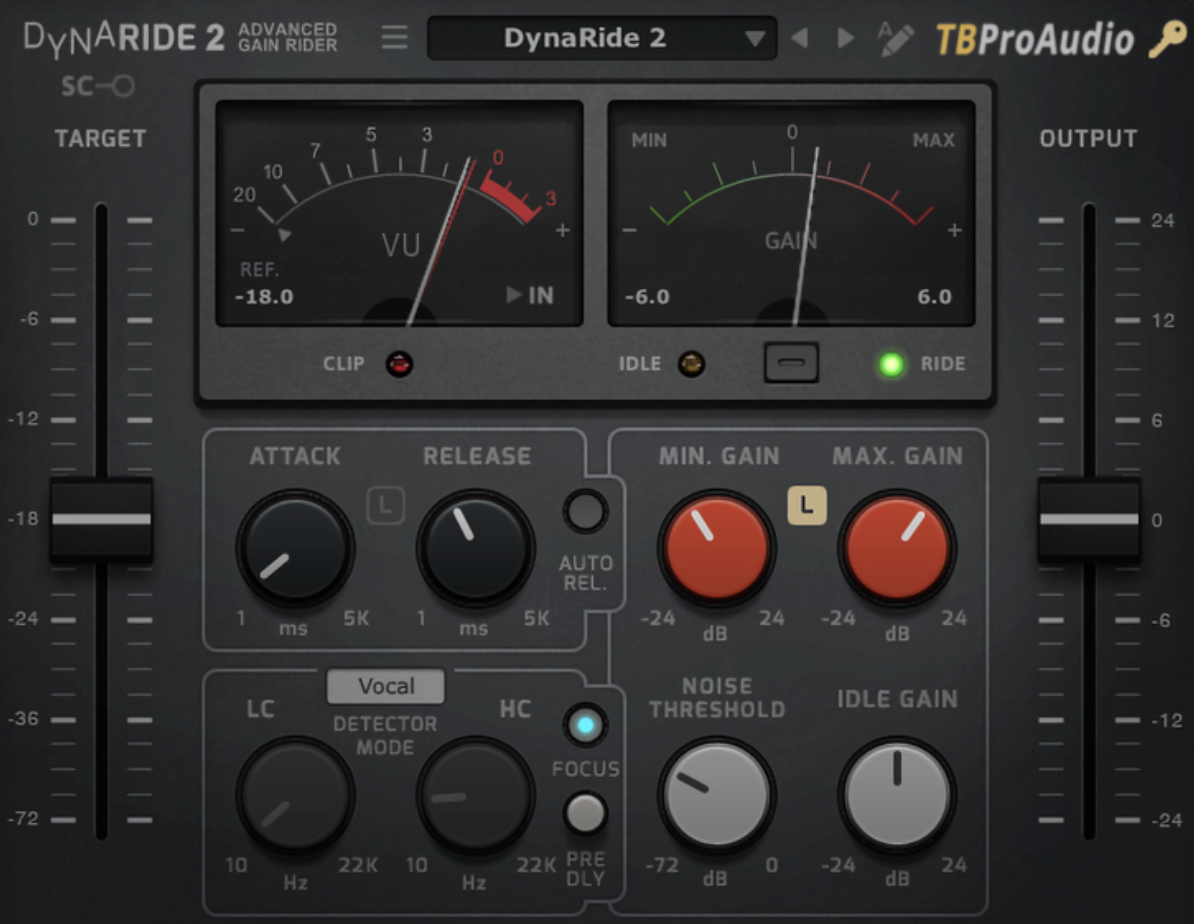Open the DynaRide 2 preset dropdown
This screenshot has height=924, width=1194.
[x=602, y=37]
